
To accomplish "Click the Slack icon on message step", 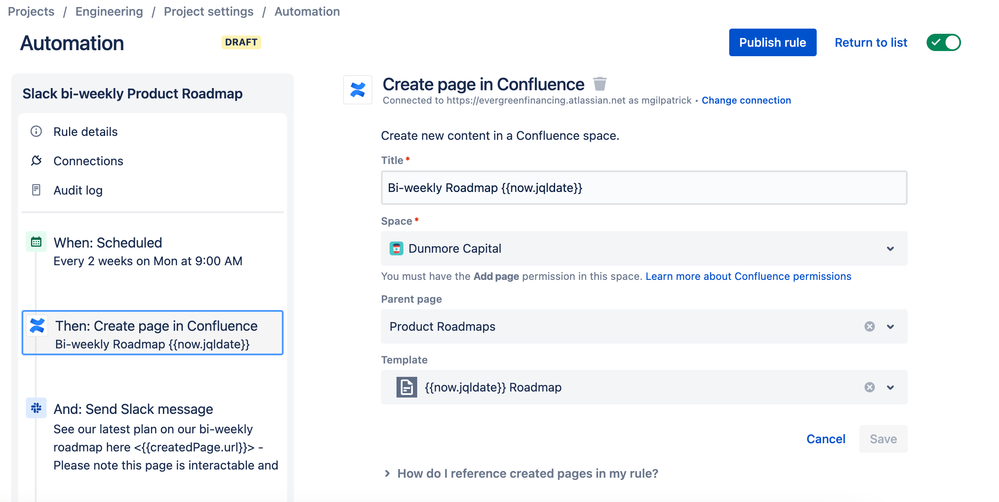I will (x=37, y=408).
